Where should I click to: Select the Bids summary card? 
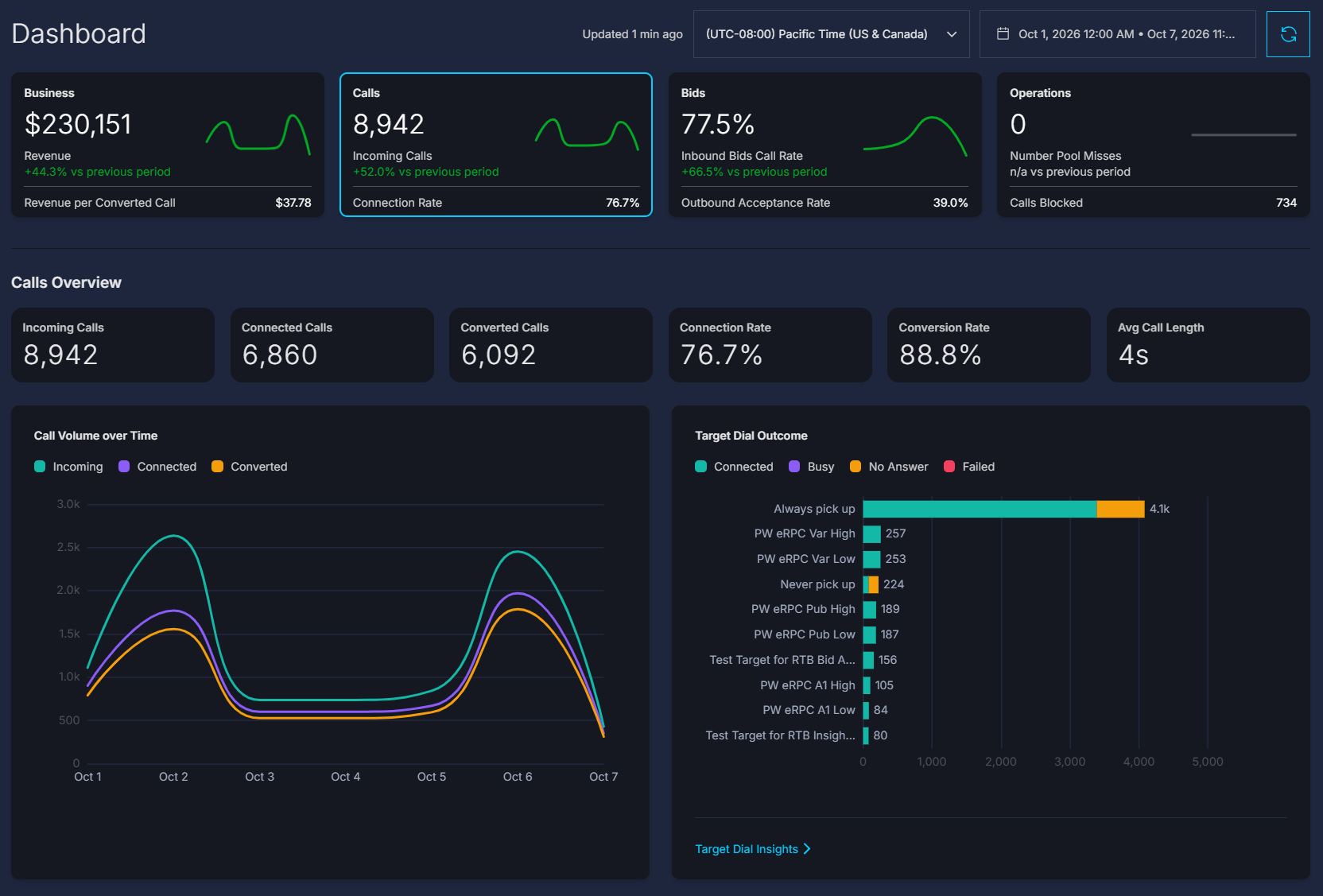coord(824,145)
